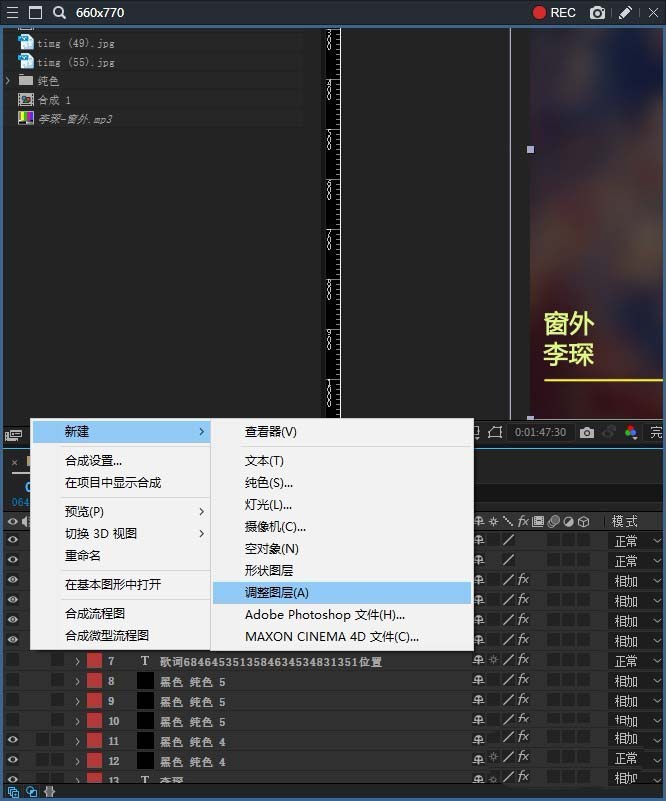Toggle the fx switch on layer 11
The width and height of the screenshot is (666, 801).
(523, 737)
